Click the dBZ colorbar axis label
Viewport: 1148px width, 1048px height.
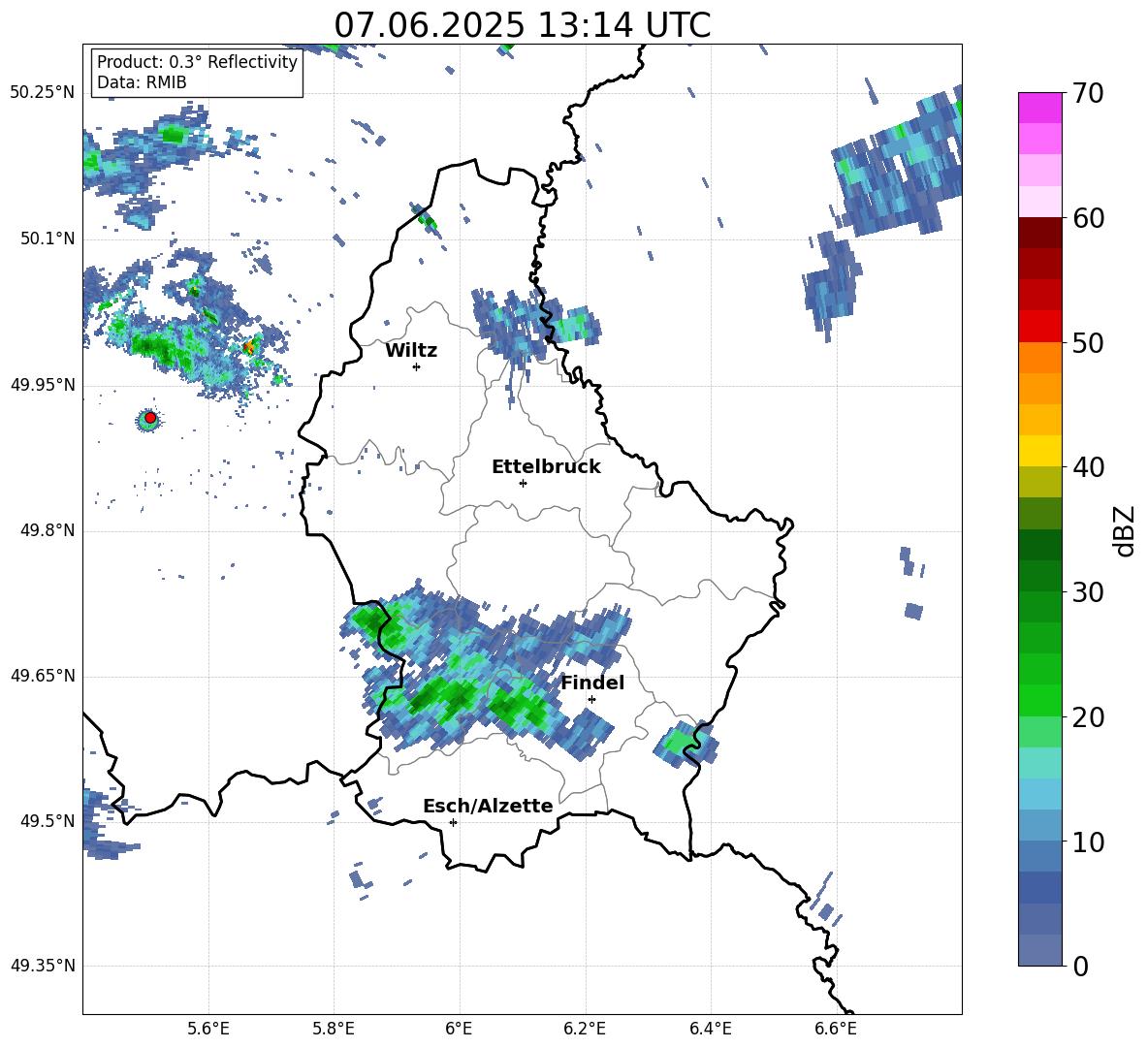(x=1124, y=530)
